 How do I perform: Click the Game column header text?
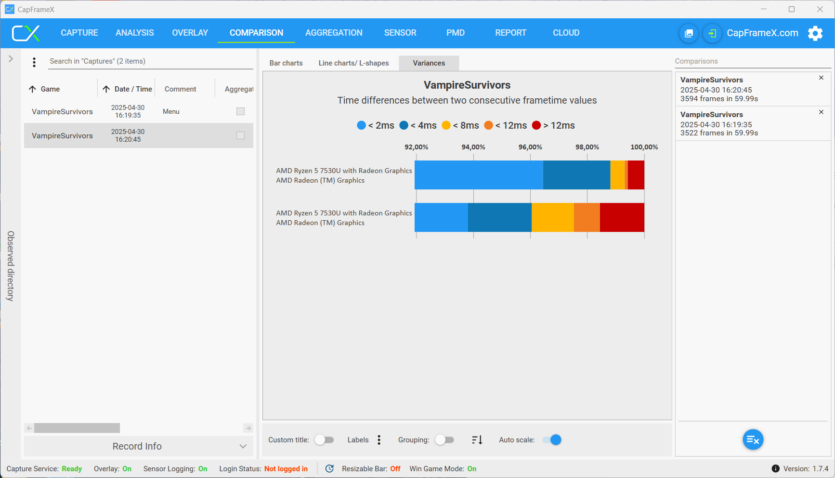point(50,89)
